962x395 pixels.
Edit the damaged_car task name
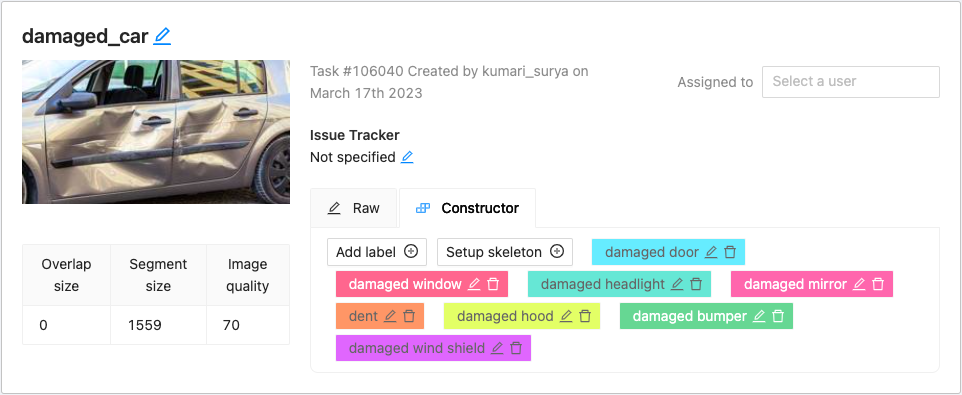point(162,37)
